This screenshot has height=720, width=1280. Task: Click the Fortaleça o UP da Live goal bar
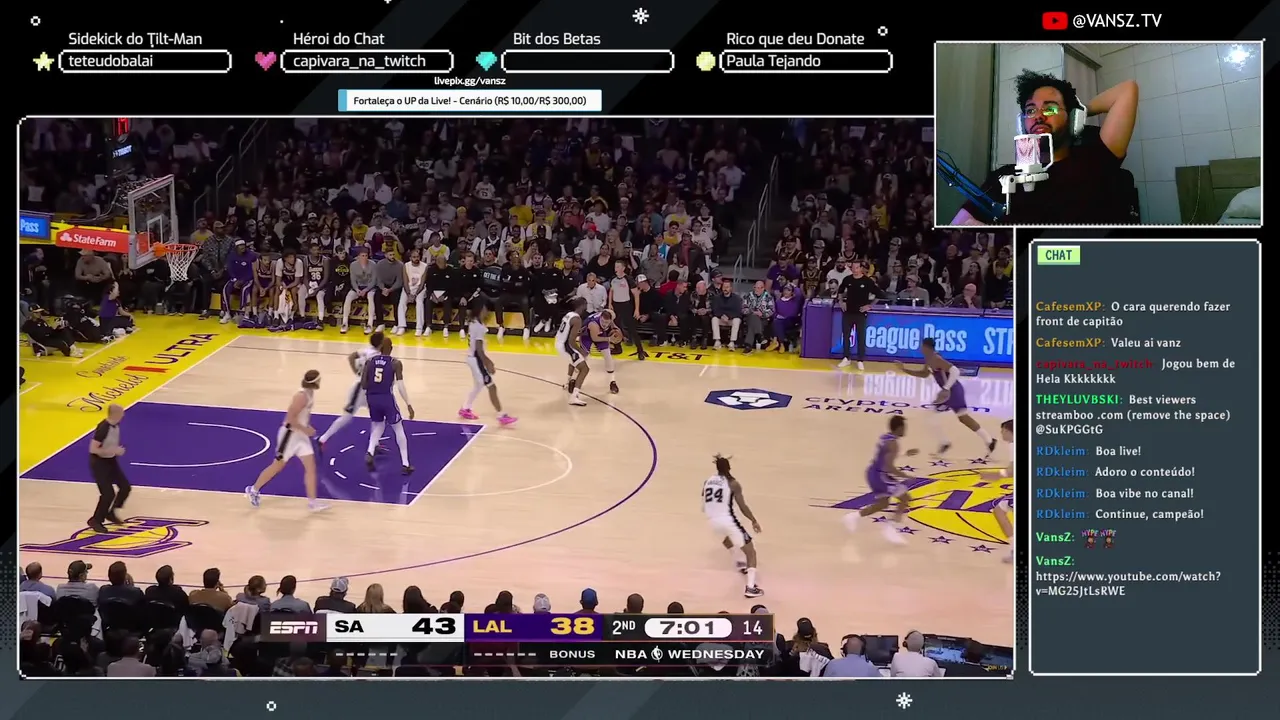click(470, 100)
